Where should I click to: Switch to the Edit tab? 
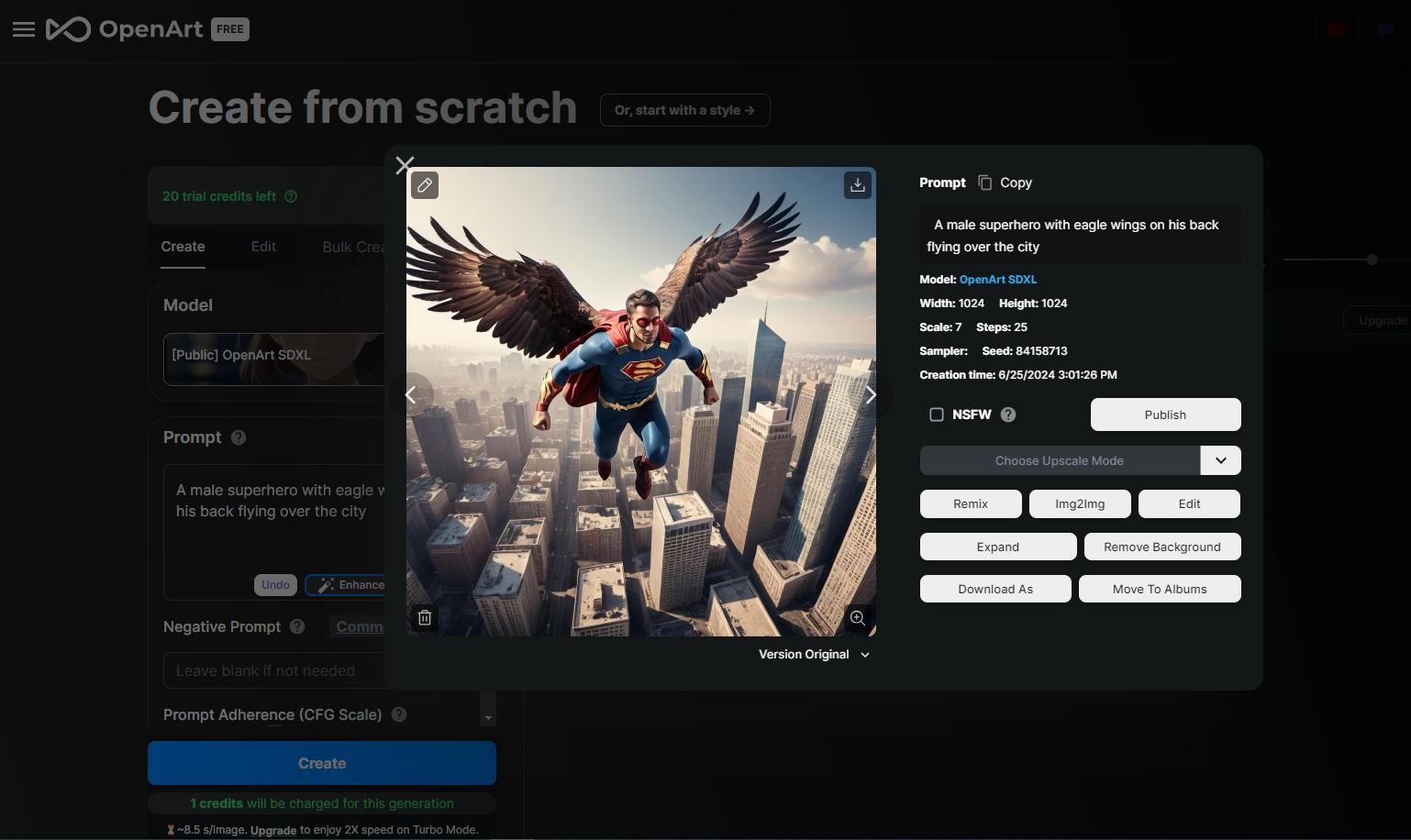[x=263, y=247]
